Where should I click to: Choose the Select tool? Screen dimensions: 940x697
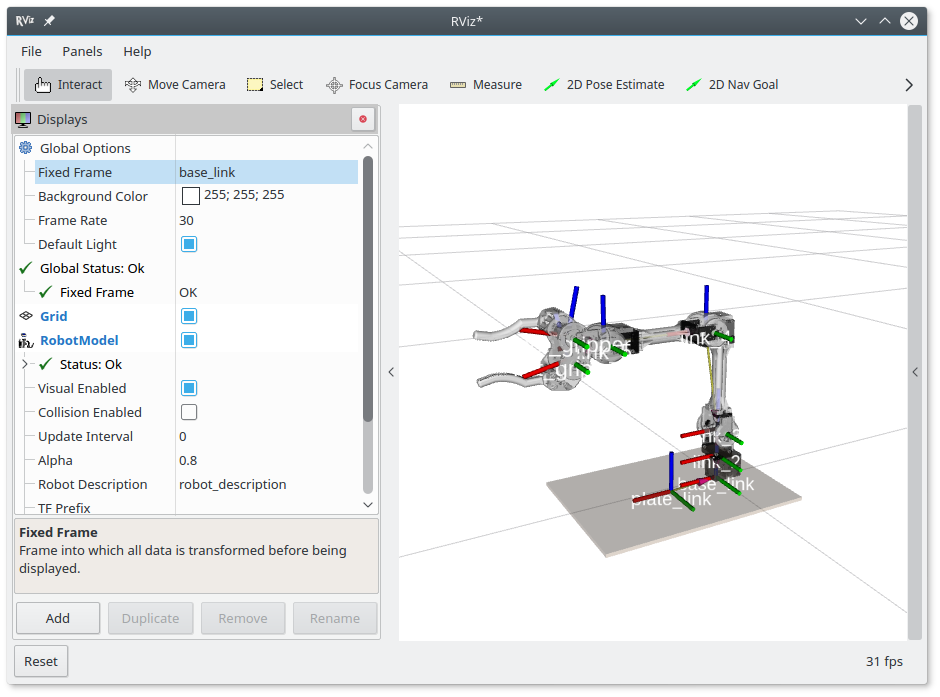(275, 85)
